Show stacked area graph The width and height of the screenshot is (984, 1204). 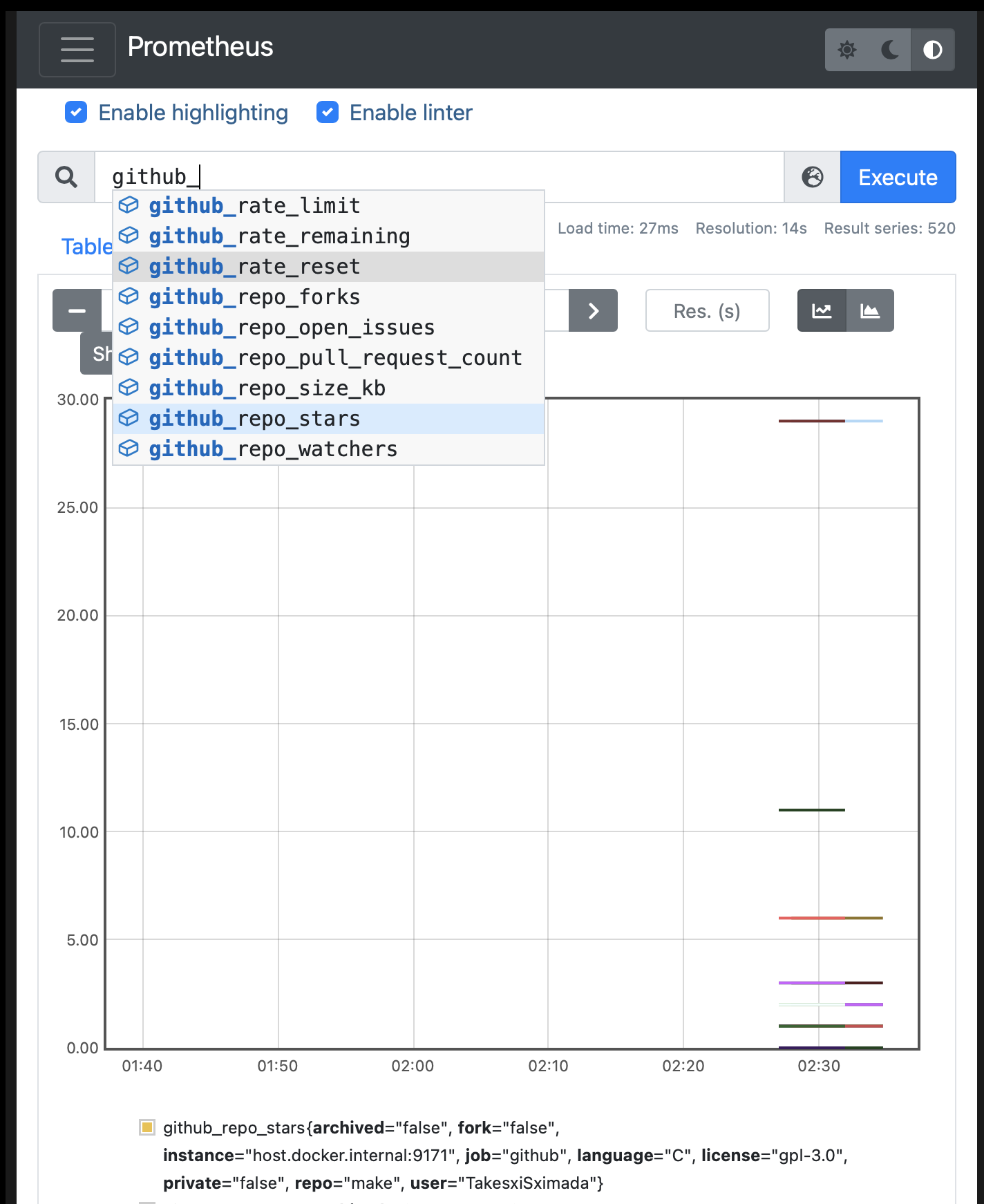[x=870, y=311]
